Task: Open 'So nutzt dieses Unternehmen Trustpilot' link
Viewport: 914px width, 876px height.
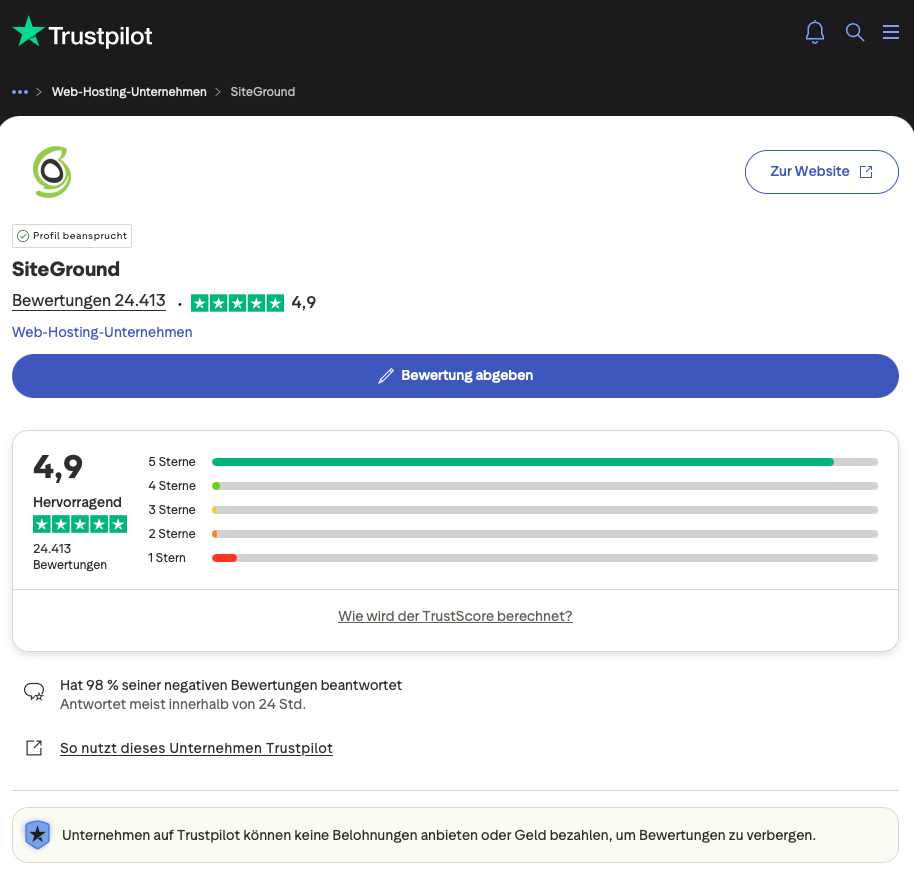Action: pyautogui.click(x=196, y=748)
